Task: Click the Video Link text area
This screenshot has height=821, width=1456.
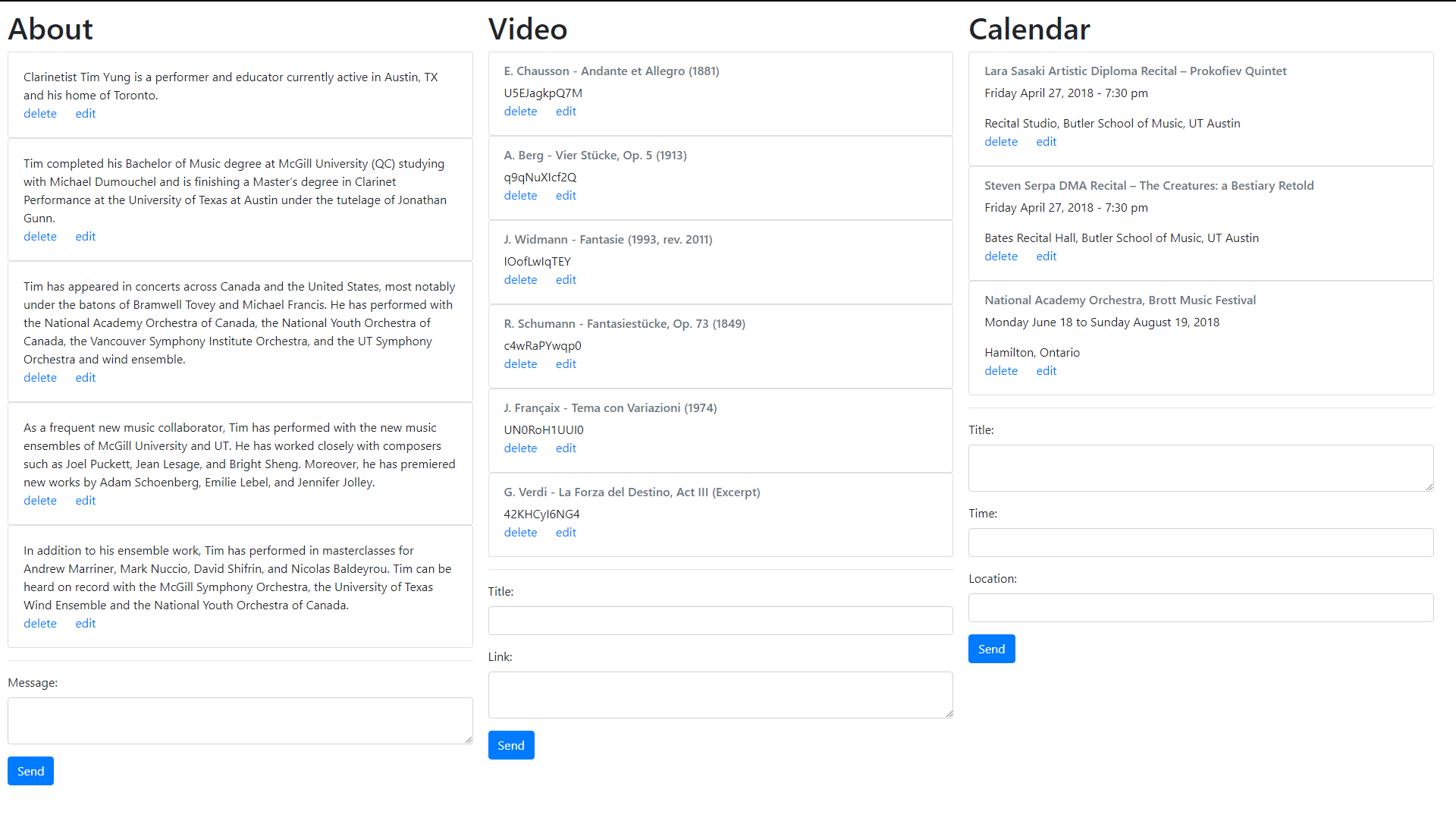Action: 720,695
